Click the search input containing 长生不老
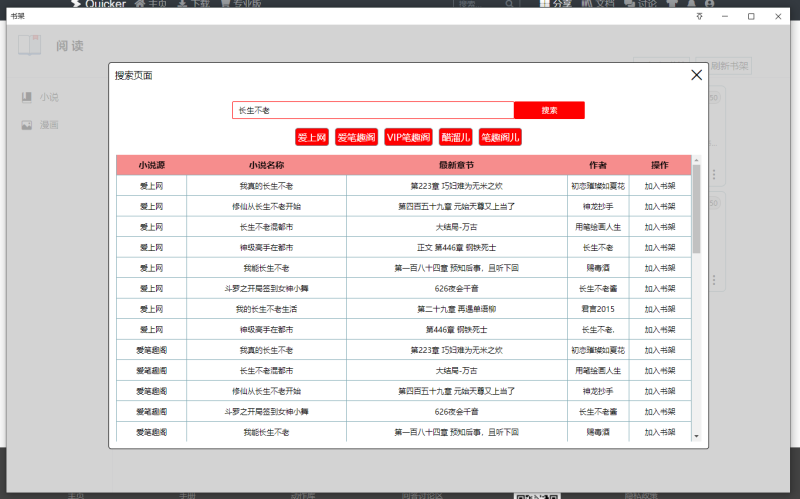 [x=373, y=110]
